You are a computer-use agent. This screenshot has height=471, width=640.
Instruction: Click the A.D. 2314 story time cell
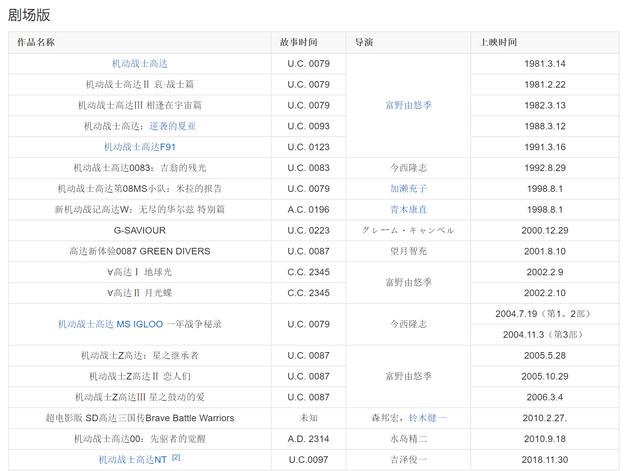[x=308, y=439]
